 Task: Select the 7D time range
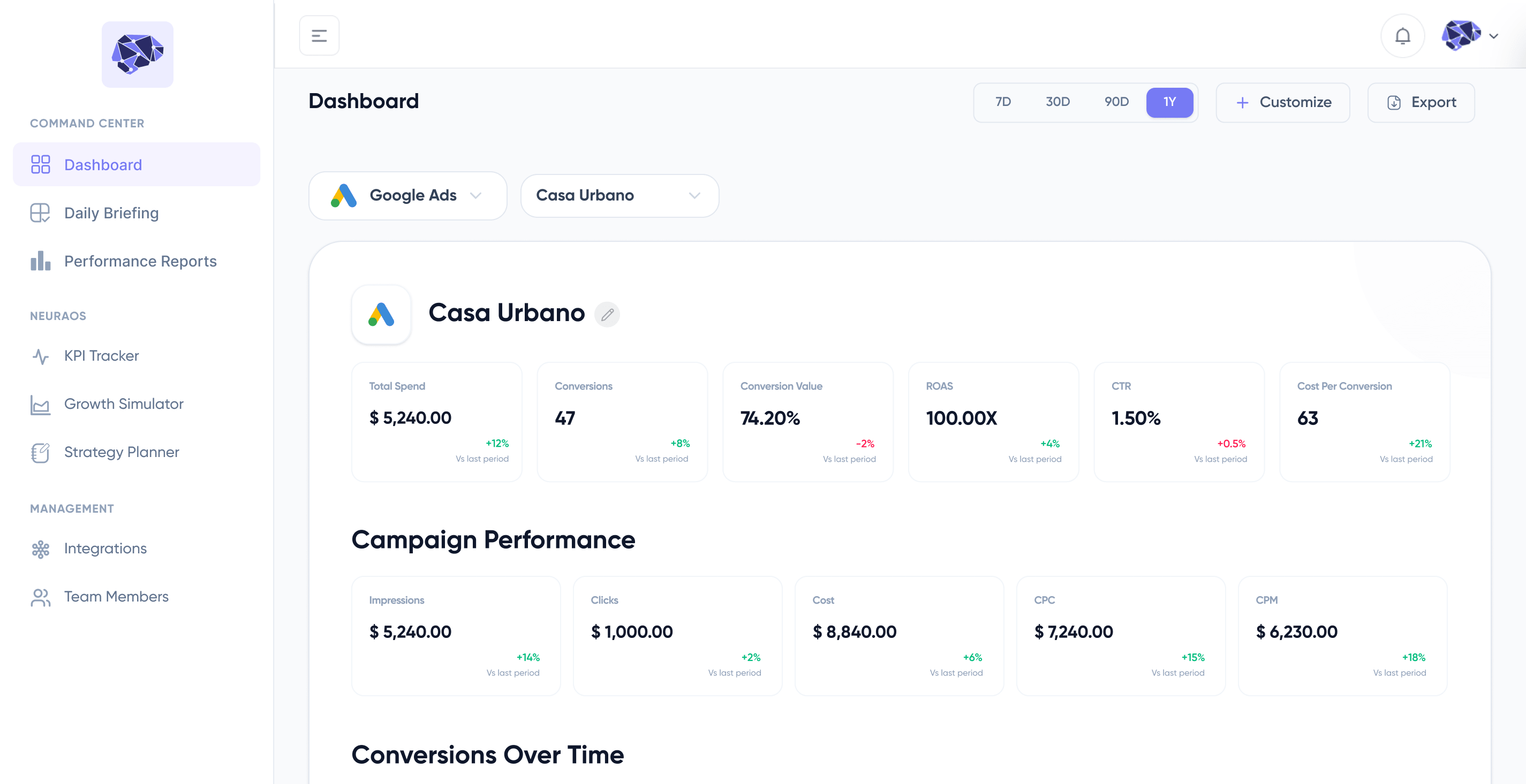1003,102
